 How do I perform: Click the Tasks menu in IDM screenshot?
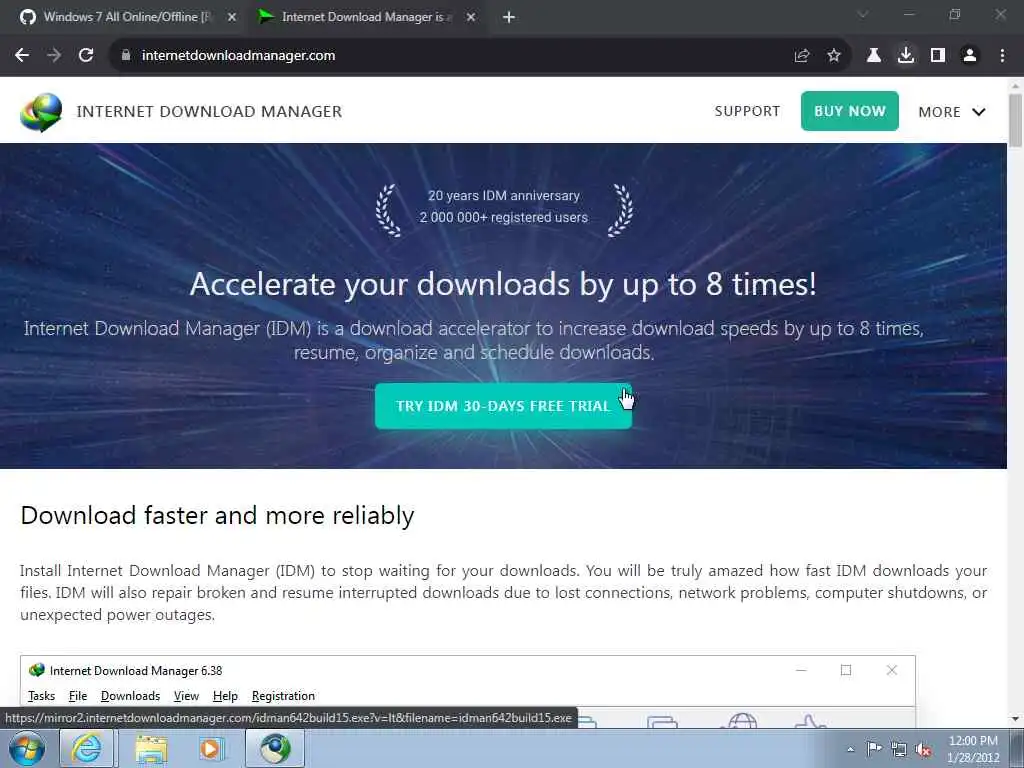click(41, 696)
